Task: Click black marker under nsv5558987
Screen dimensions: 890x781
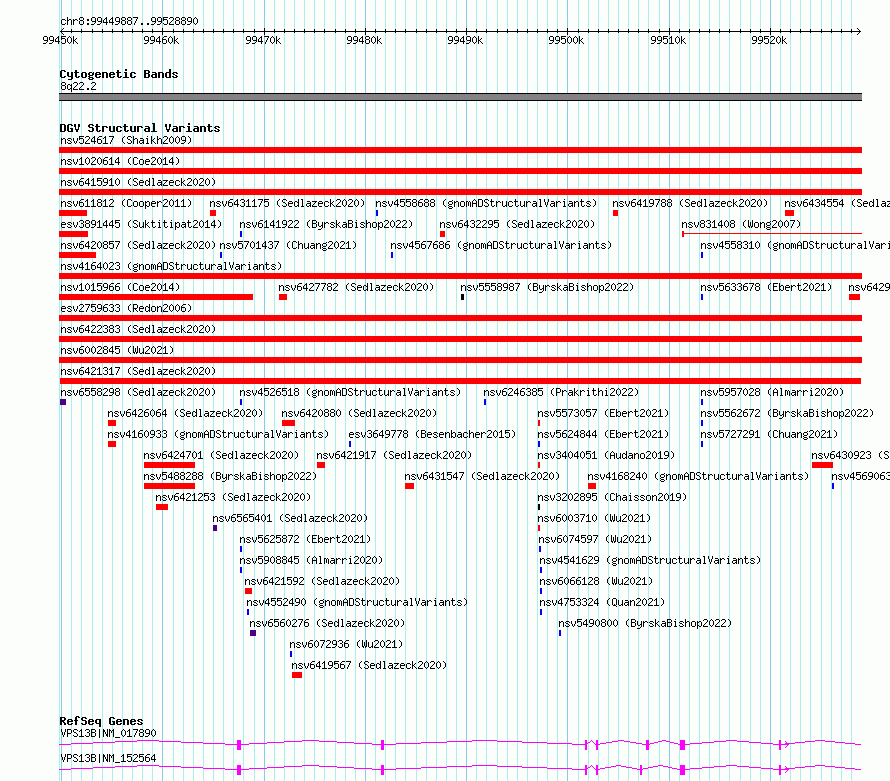Action: click(x=463, y=297)
